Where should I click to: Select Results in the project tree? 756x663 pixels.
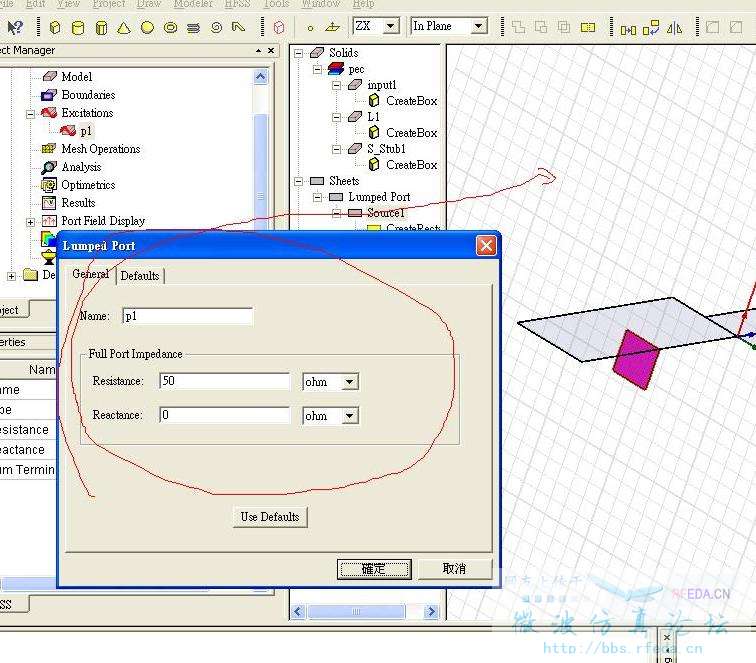click(78, 203)
